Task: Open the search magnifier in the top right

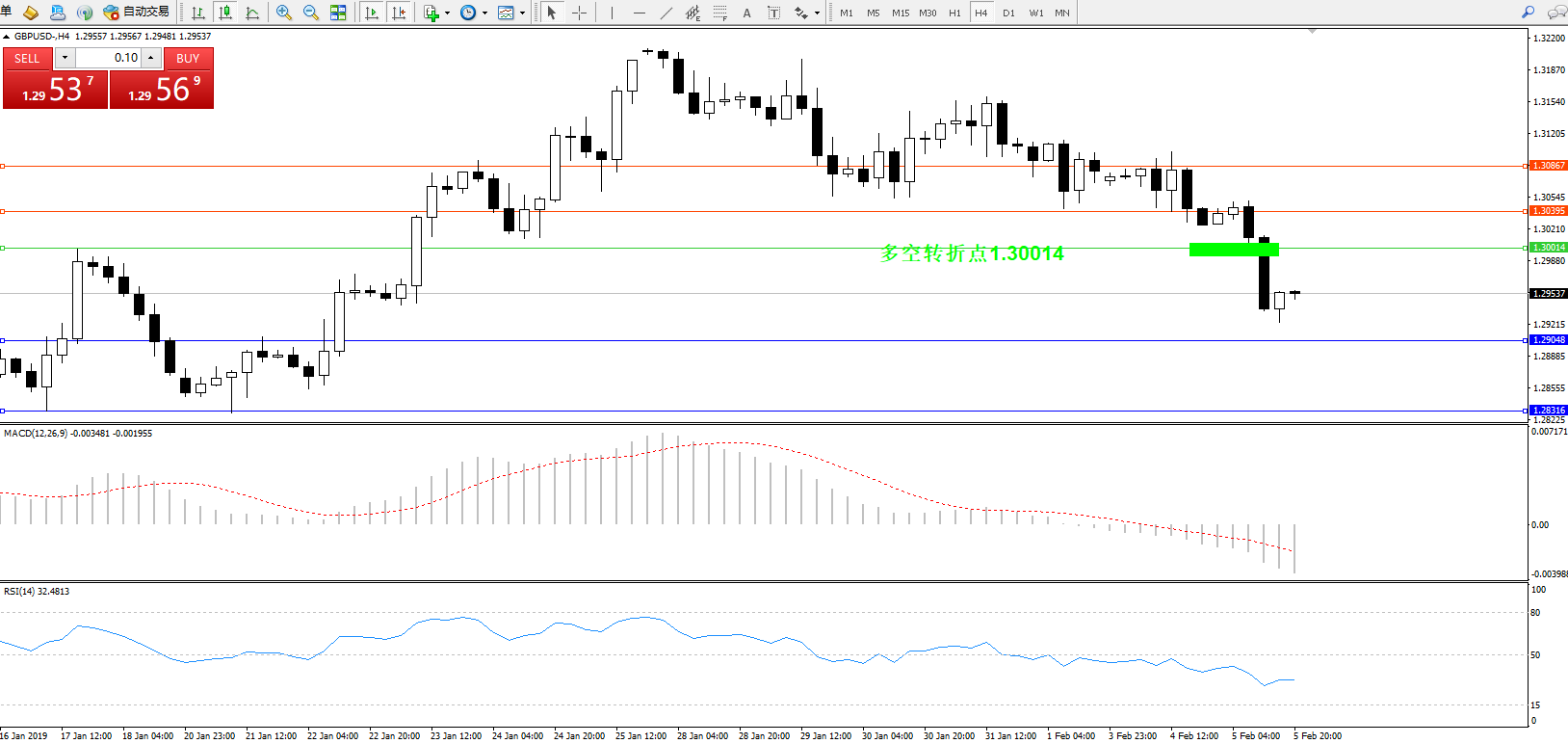Action: click(x=1528, y=13)
